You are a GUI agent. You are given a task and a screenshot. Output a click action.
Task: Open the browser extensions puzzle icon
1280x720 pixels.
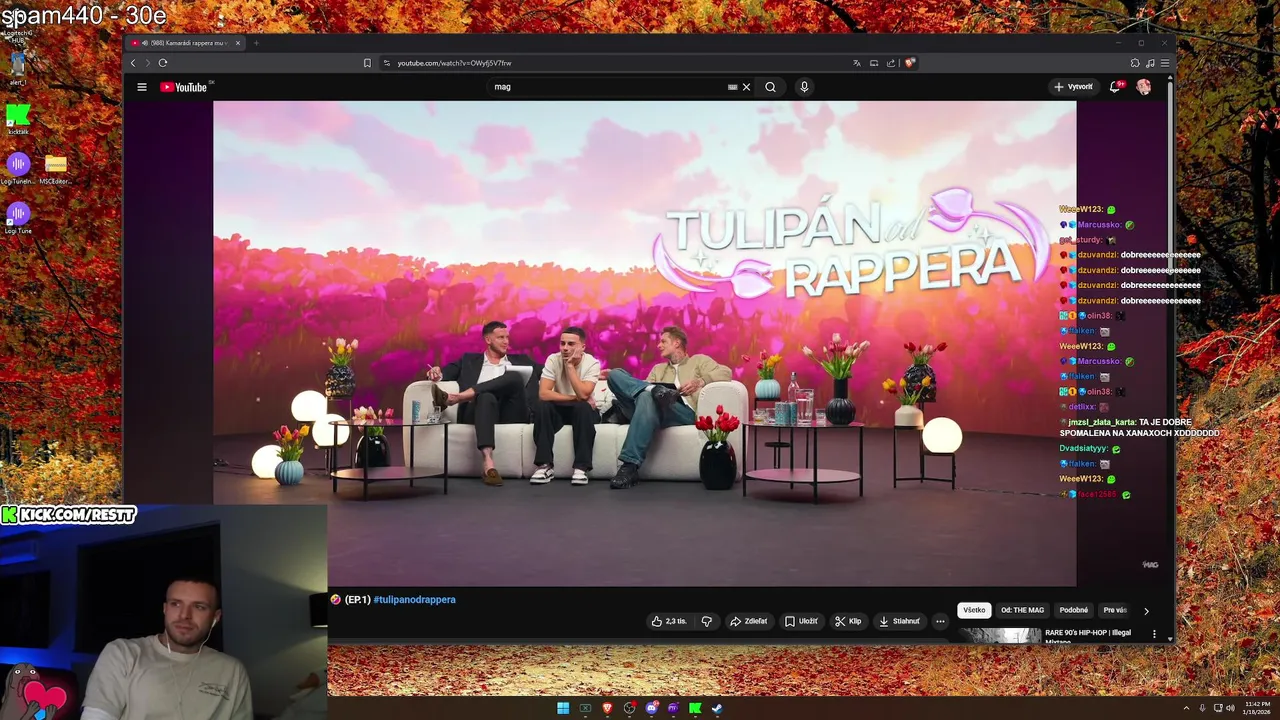point(1135,63)
